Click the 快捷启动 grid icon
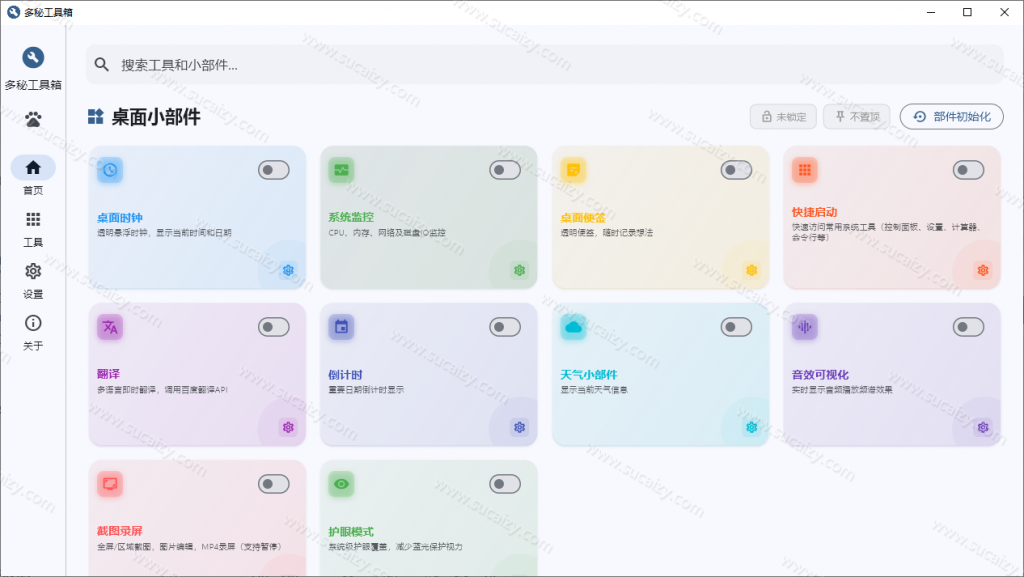Screen dimensions: 1024x577 coord(805,170)
